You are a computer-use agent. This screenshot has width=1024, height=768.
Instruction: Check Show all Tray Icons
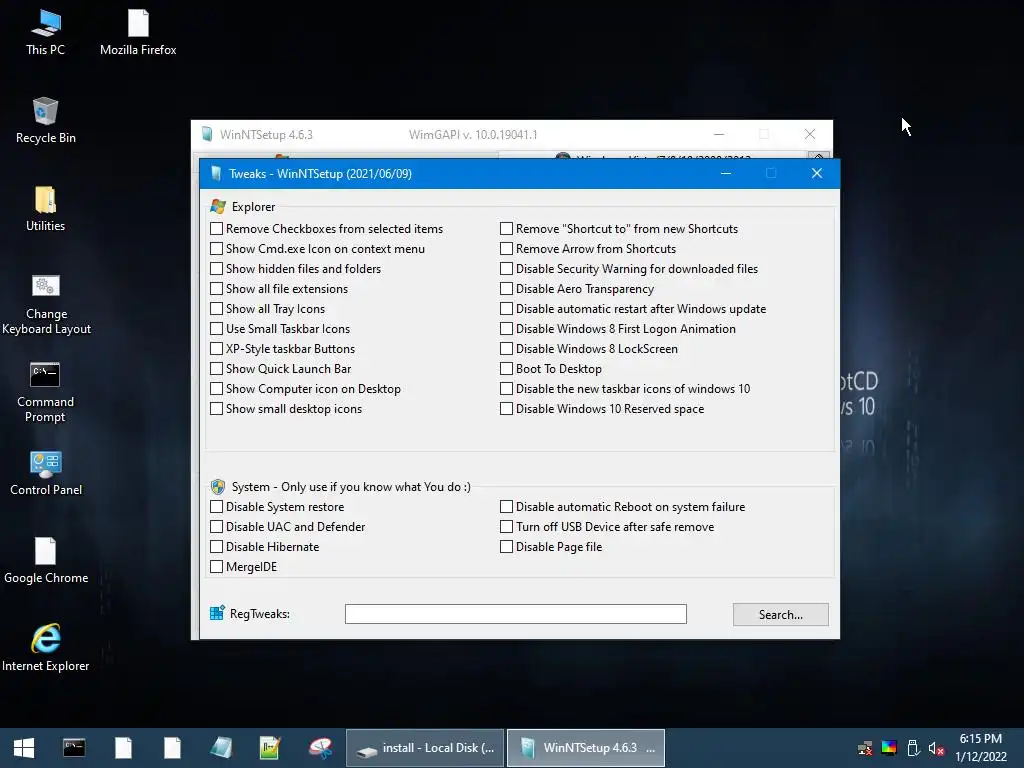216,309
